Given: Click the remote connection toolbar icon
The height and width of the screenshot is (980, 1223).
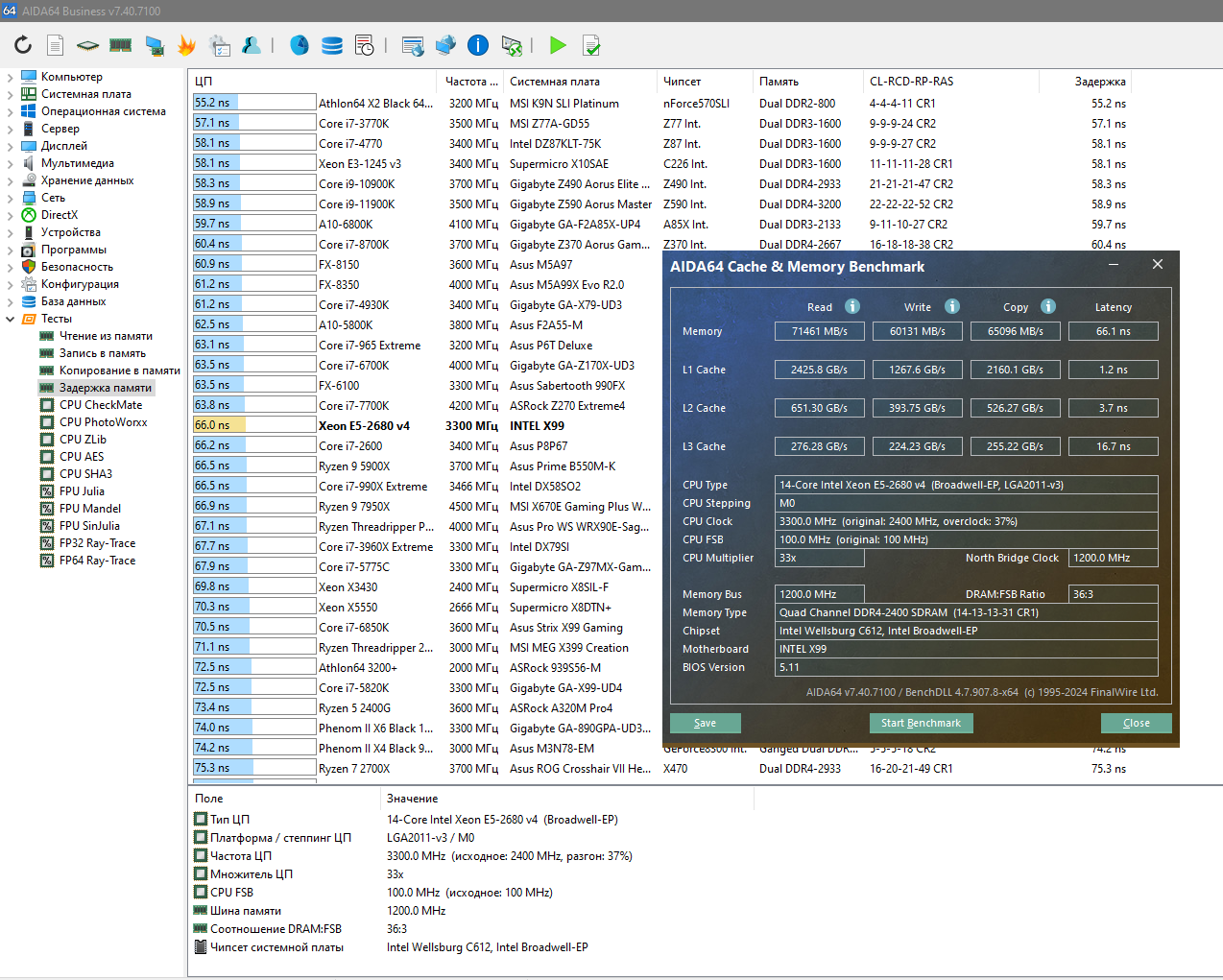Looking at the screenshot, I should coord(512,44).
